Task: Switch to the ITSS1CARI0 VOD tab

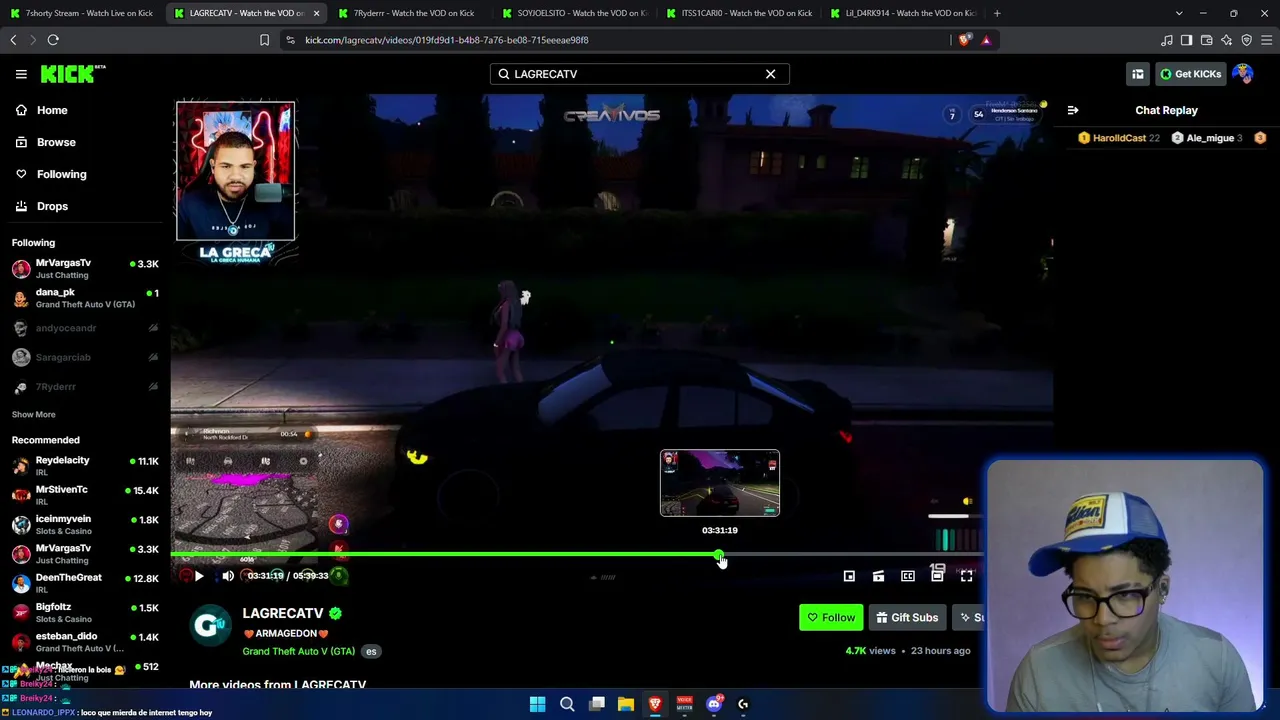Action: (738, 13)
